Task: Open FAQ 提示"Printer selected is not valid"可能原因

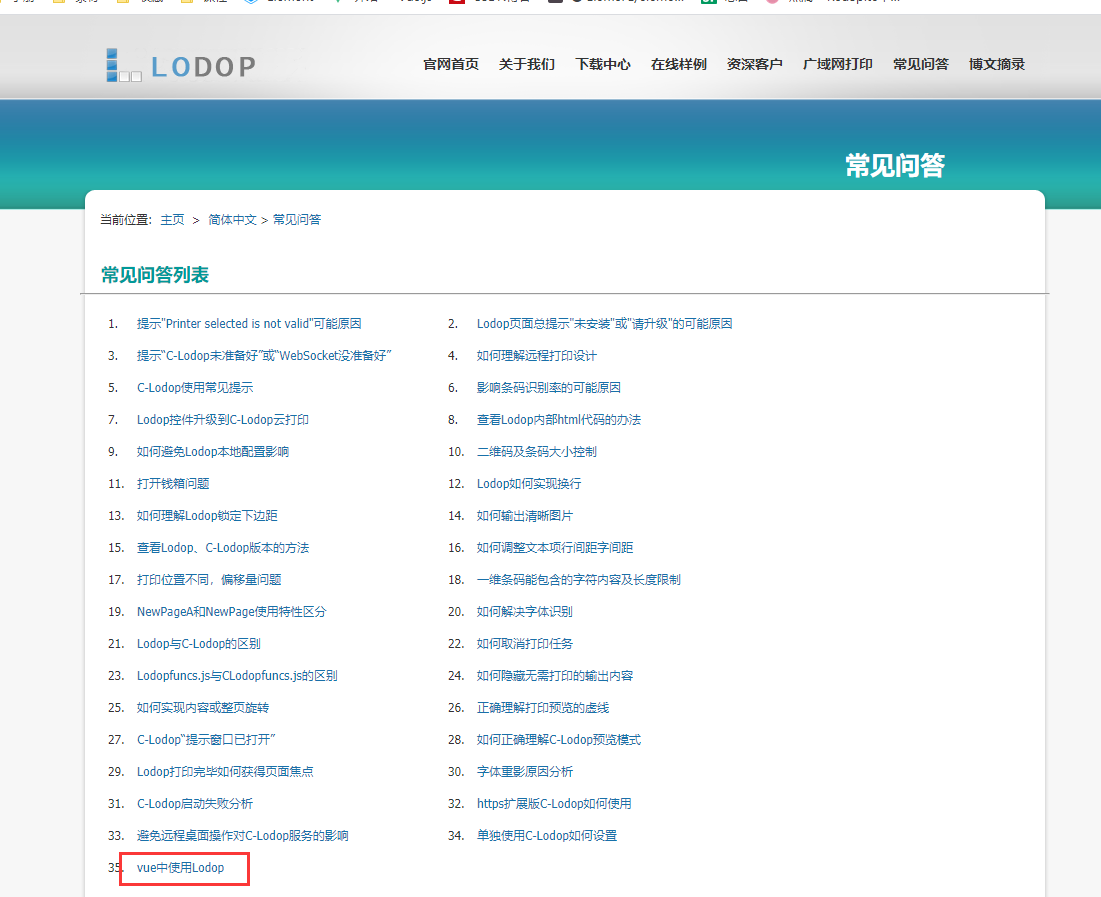Action: click(x=249, y=324)
